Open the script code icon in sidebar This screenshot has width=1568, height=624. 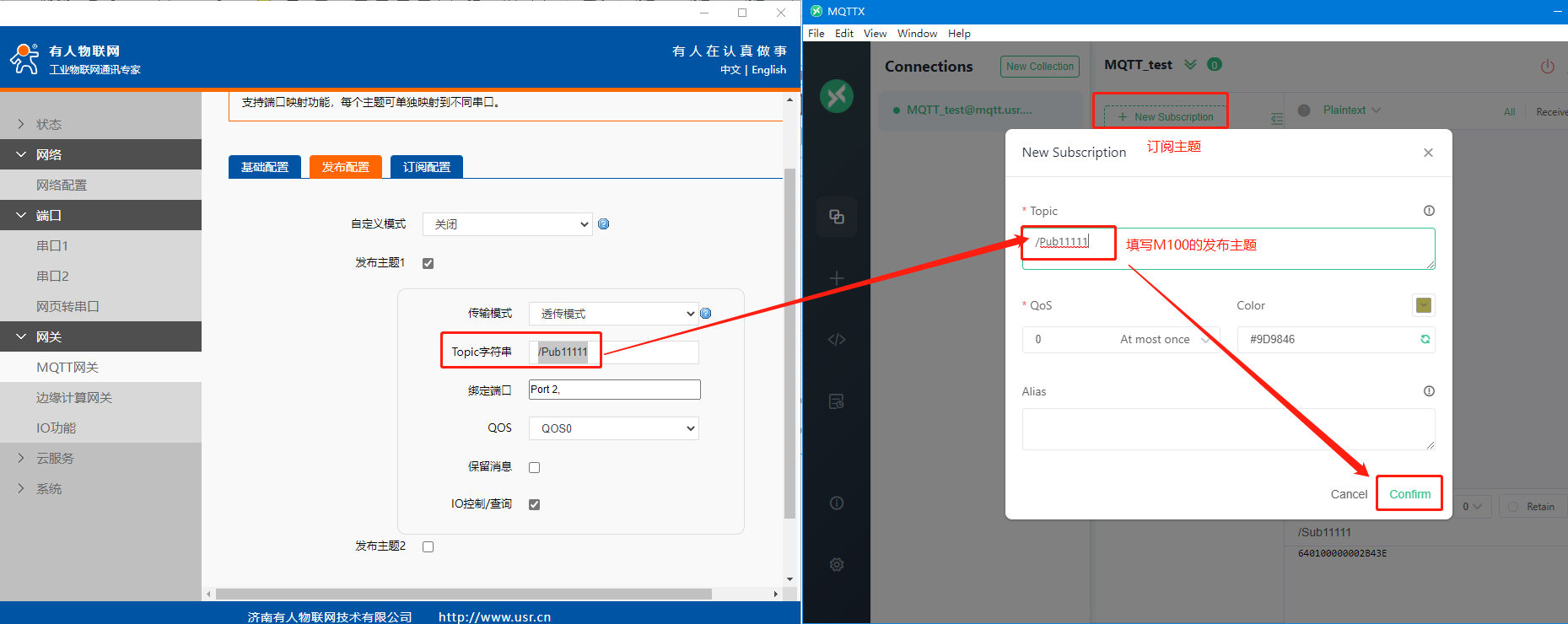pos(836,340)
